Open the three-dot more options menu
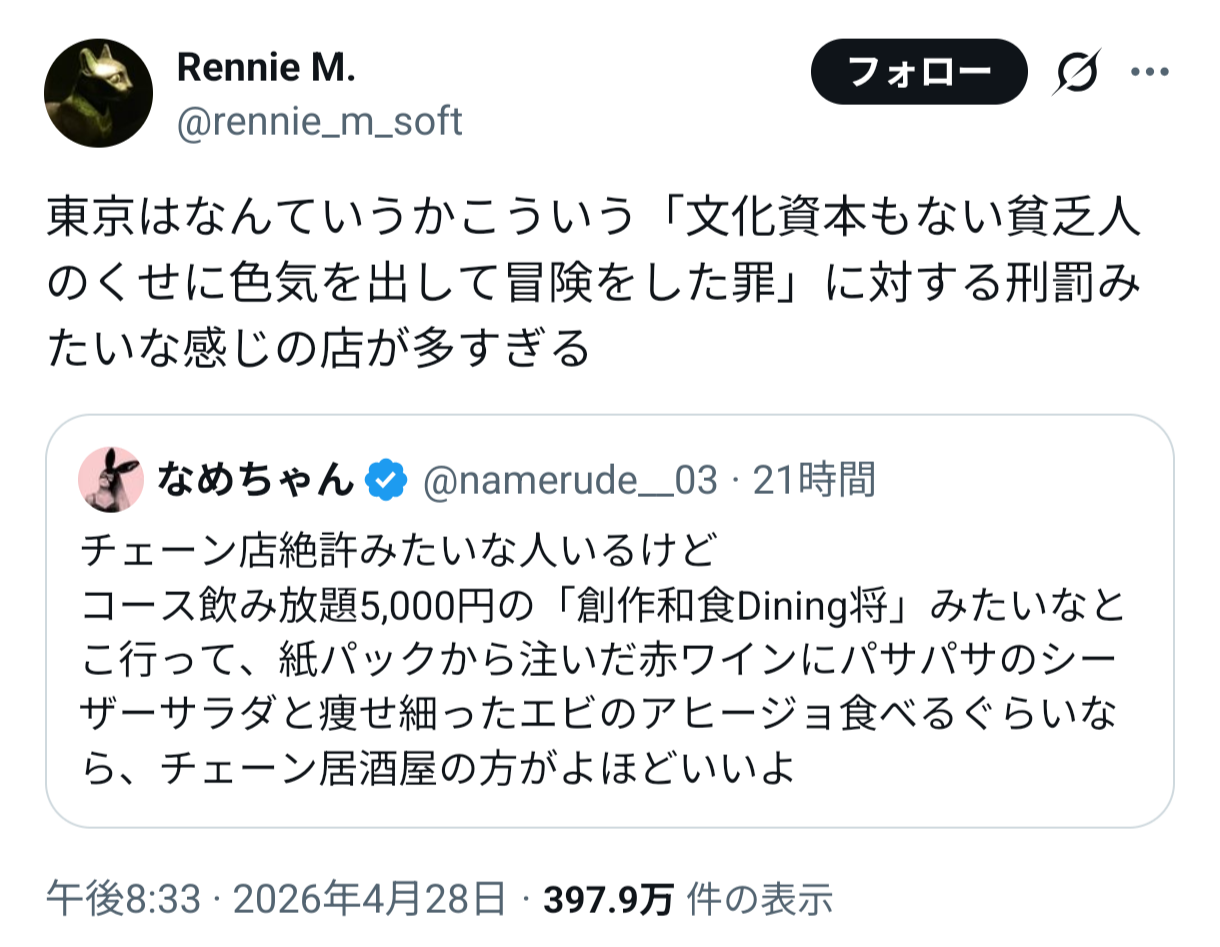The height and width of the screenshot is (947, 1220). [1149, 72]
